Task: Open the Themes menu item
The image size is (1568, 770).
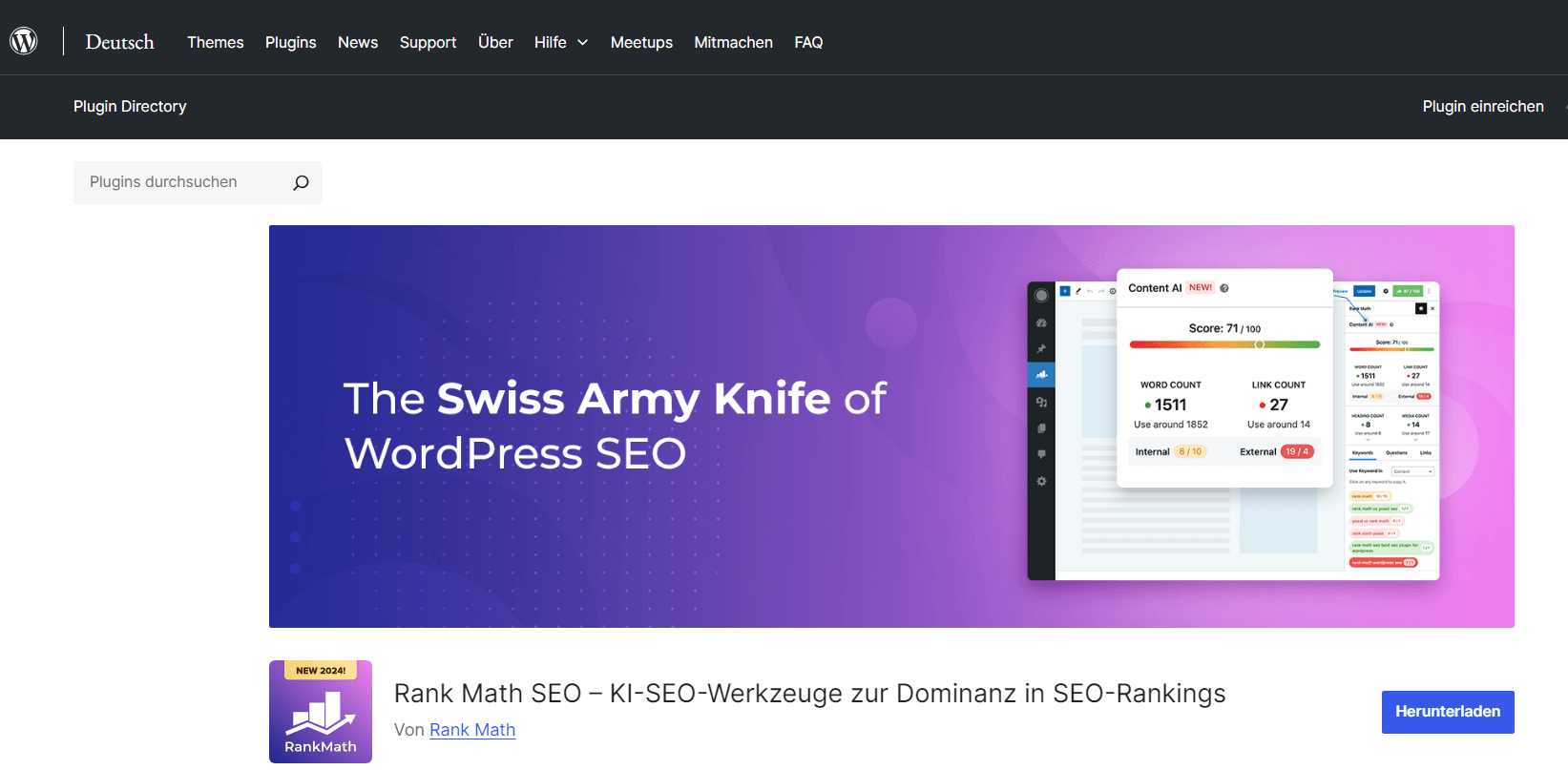Action: tap(216, 42)
